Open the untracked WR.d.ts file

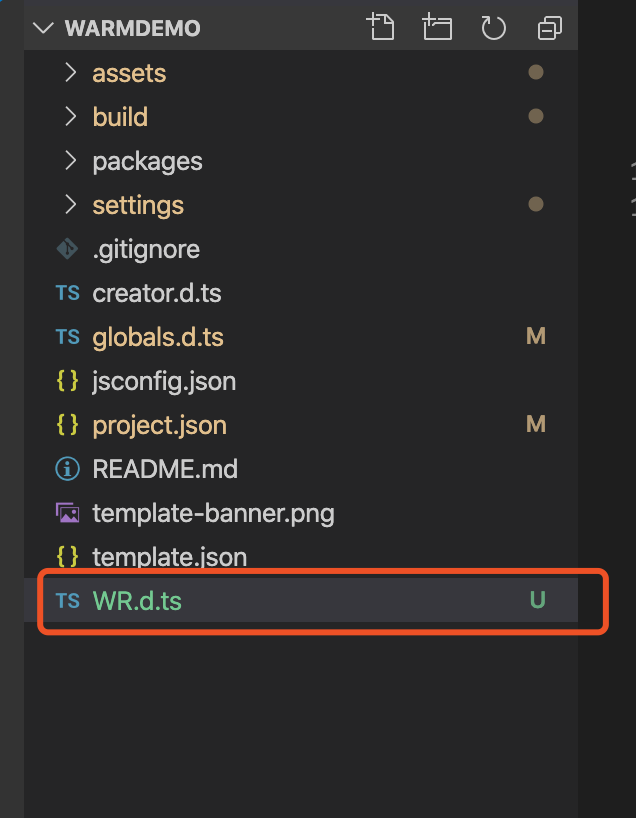pos(137,601)
